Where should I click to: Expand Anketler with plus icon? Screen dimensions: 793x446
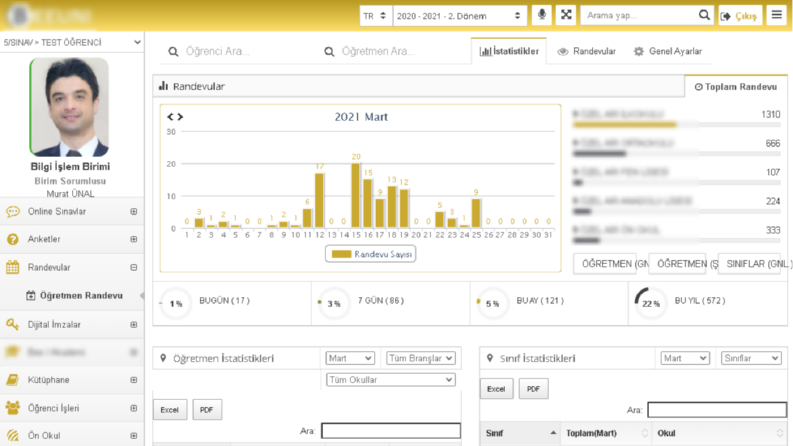(x=134, y=239)
